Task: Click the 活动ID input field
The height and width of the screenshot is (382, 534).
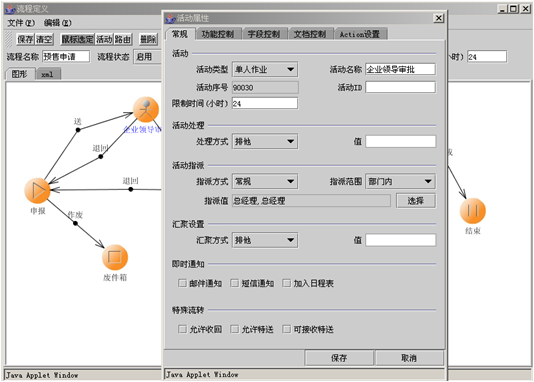Action: 400,87
